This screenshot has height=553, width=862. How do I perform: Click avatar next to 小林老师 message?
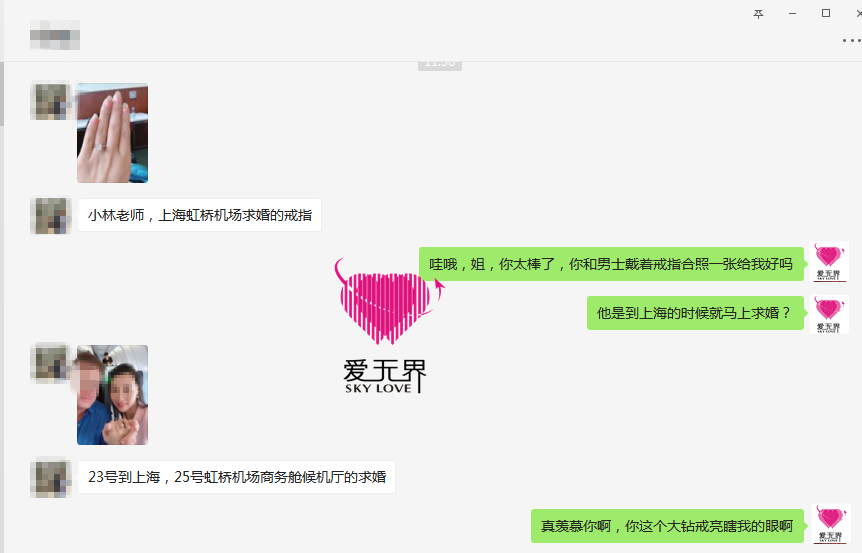click(x=50, y=215)
